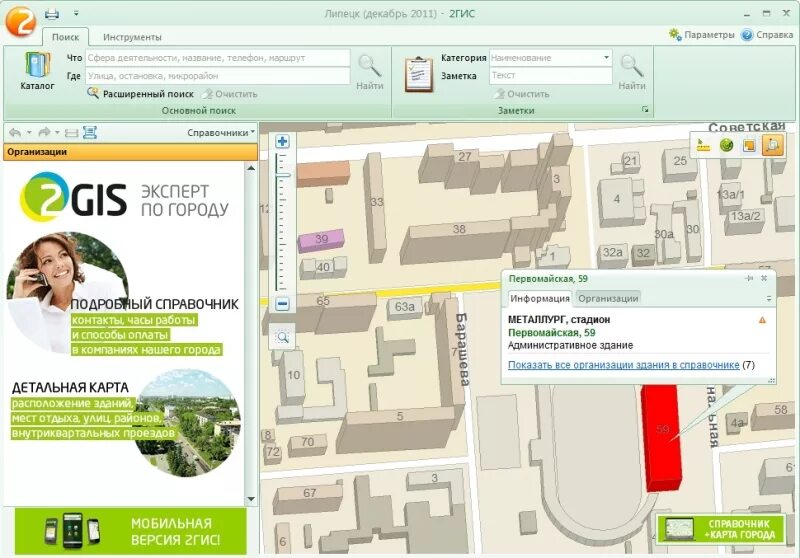This screenshot has height=558, width=800.
Task: Open the quick access toolbar dropdown arrow
Action: pos(76,13)
